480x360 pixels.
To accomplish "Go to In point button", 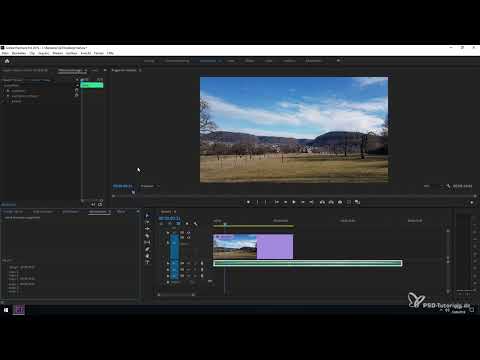I will 276,202.
